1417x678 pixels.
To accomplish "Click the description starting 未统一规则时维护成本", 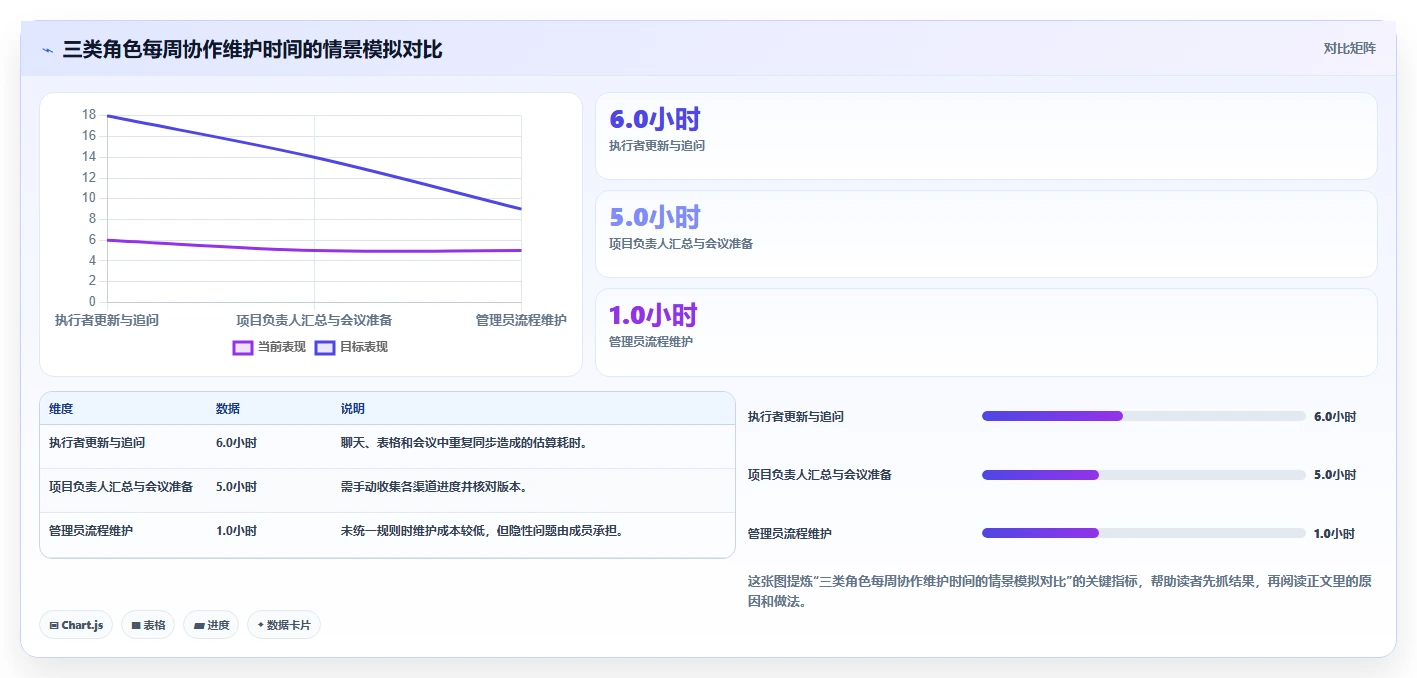I will click(x=482, y=531).
